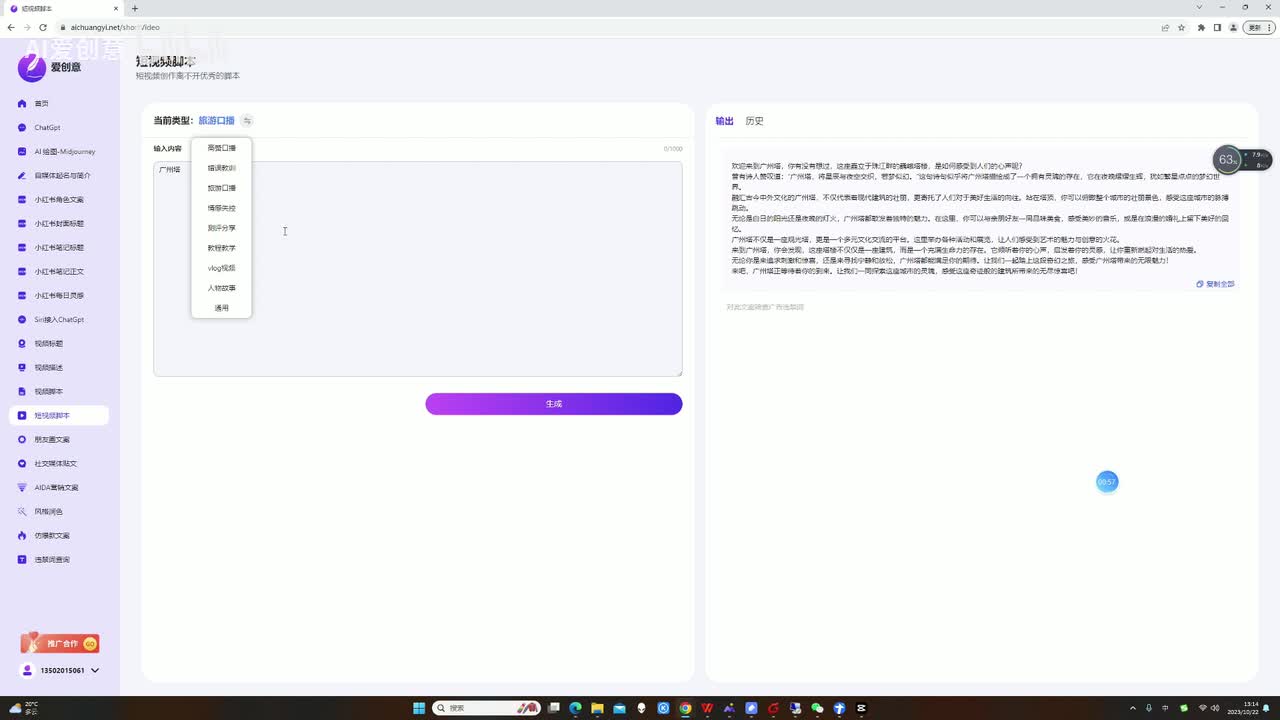The height and width of the screenshot is (720, 1280).
Task: Open WeChat from the Windows taskbar
Action: [817, 708]
